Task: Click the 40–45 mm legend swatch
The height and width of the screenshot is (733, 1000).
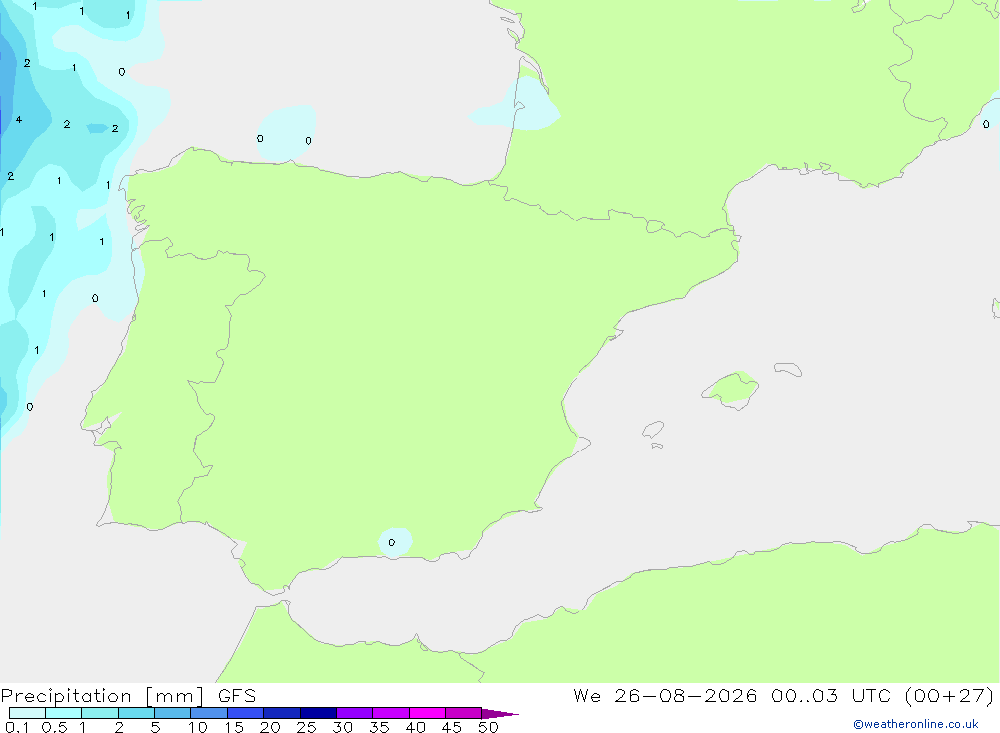Action: tap(427, 713)
